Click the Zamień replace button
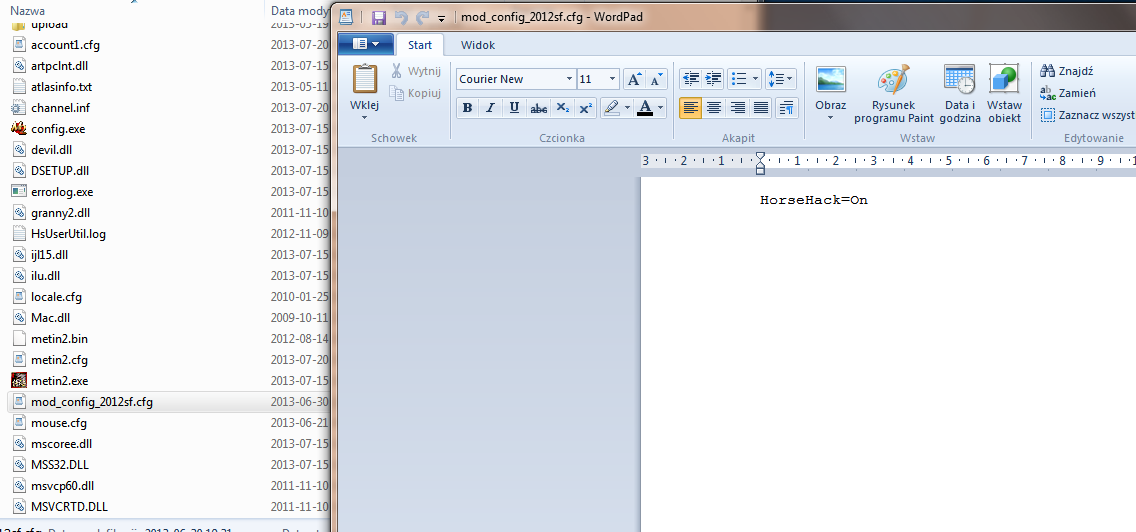Screen dimensions: 1136x532 tap(1068, 93)
